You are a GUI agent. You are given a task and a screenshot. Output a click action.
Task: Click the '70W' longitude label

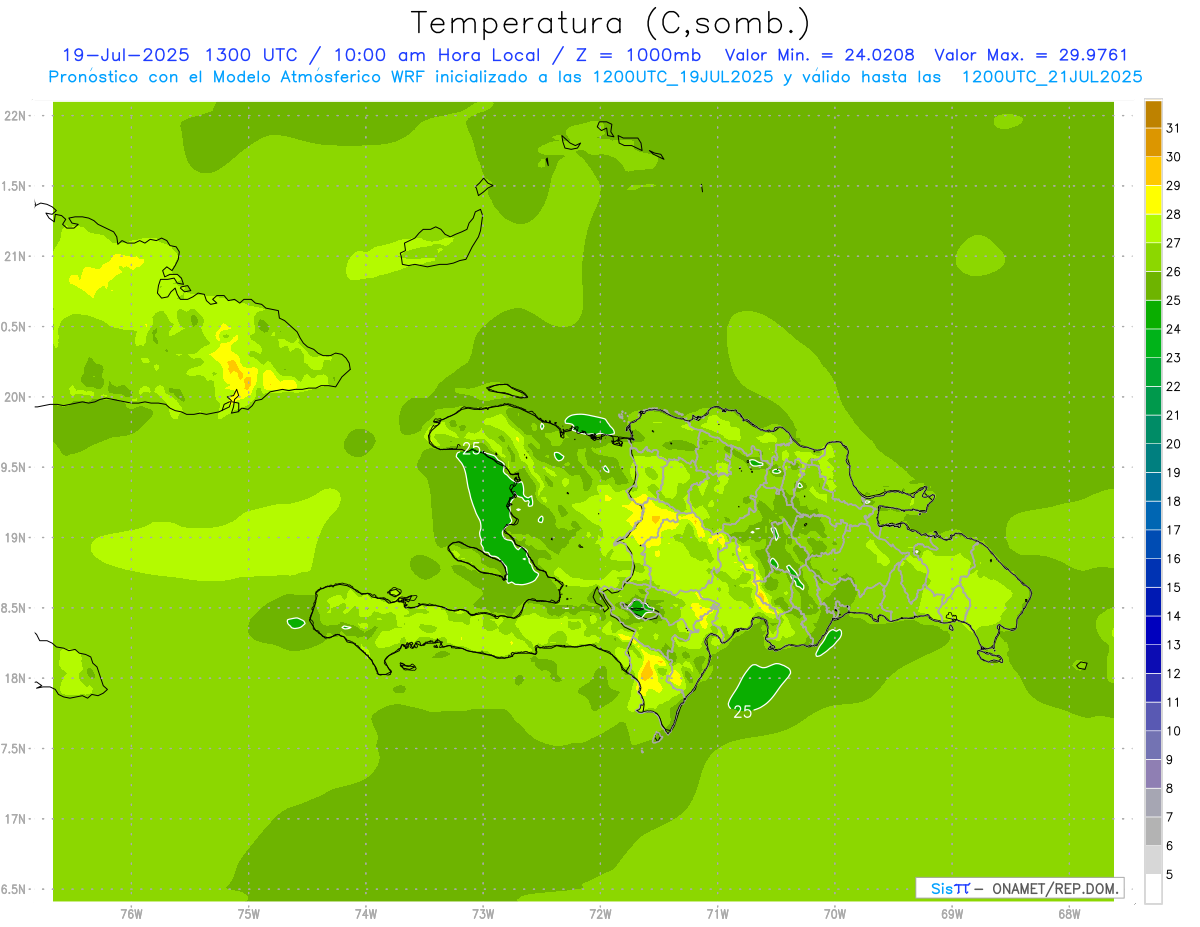point(835,914)
